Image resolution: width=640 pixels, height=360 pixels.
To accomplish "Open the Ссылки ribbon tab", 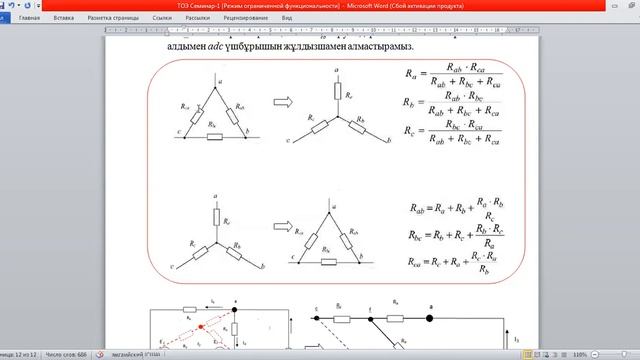I will [x=162, y=18].
